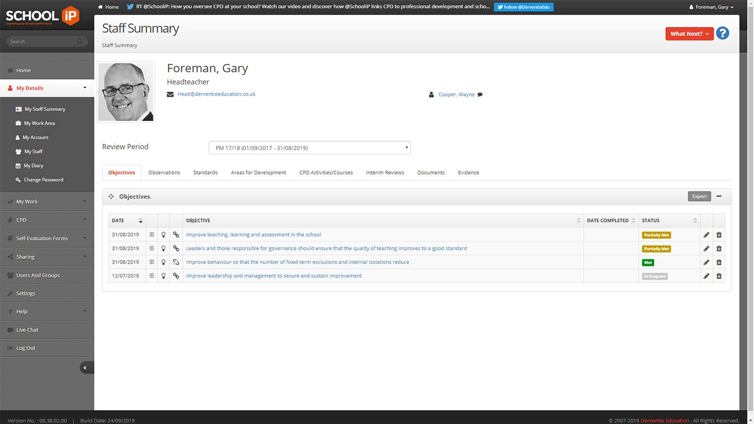754x424 pixels.
Task: Delete the 'Leaders and those responsible' objective
Action: click(719, 249)
